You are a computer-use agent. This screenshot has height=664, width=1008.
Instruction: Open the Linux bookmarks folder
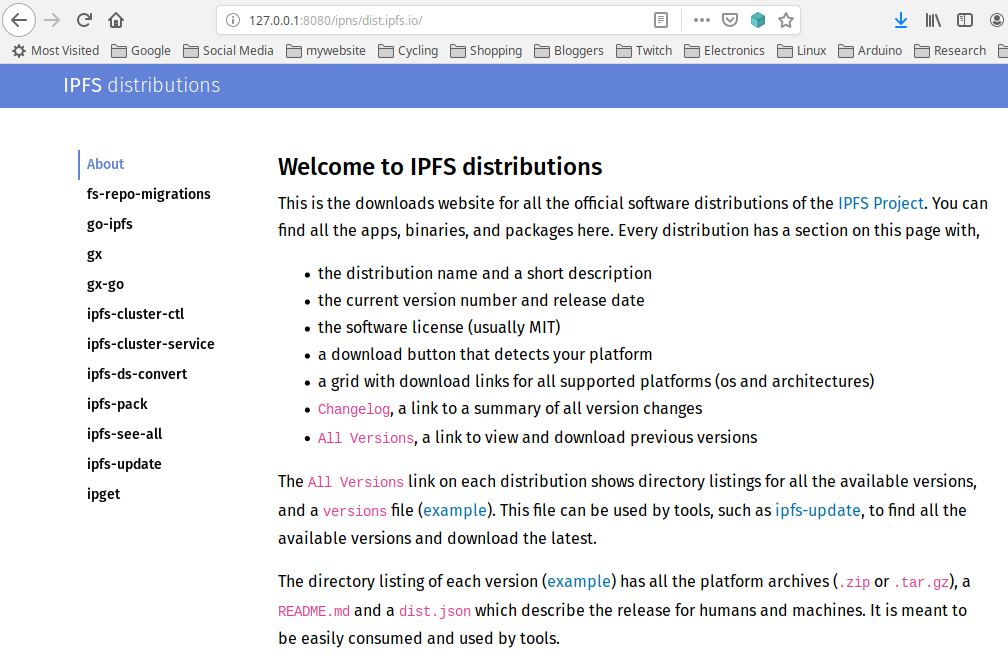[x=802, y=50]
